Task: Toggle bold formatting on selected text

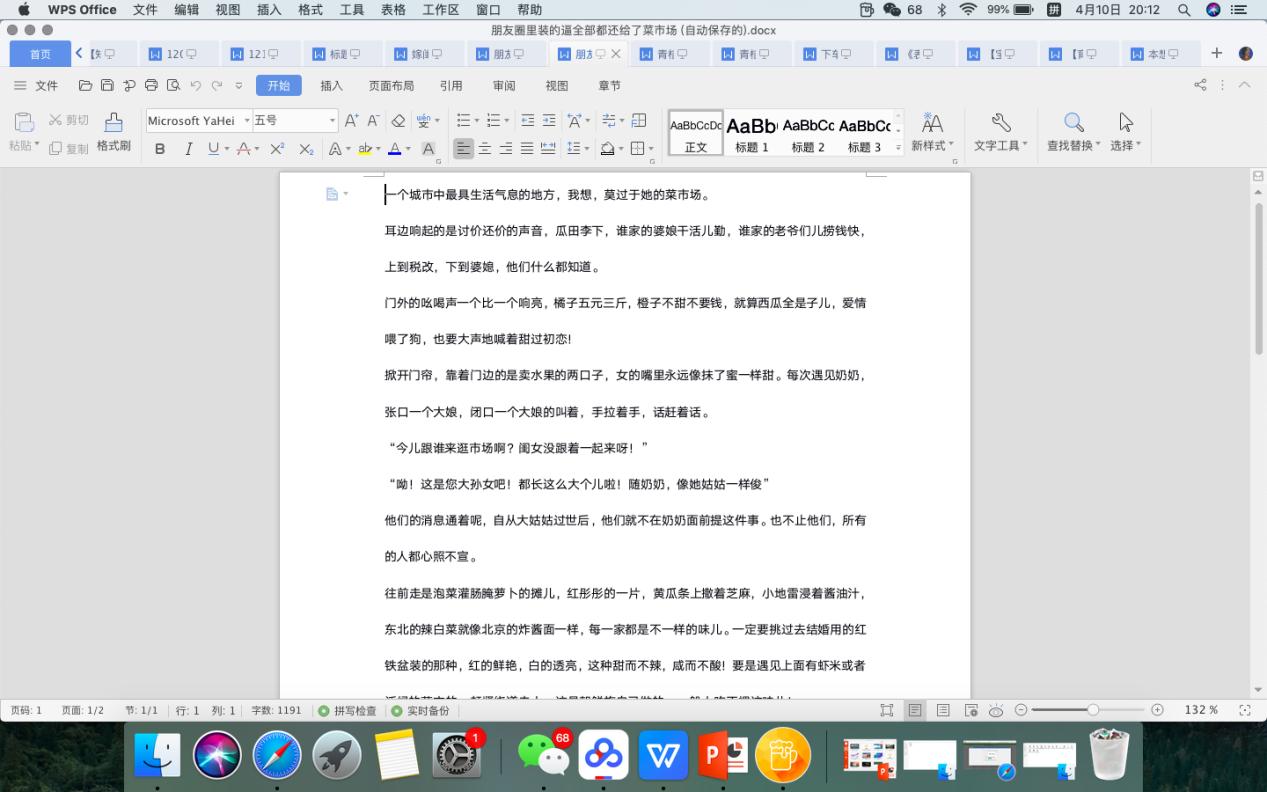Action: 159,148
